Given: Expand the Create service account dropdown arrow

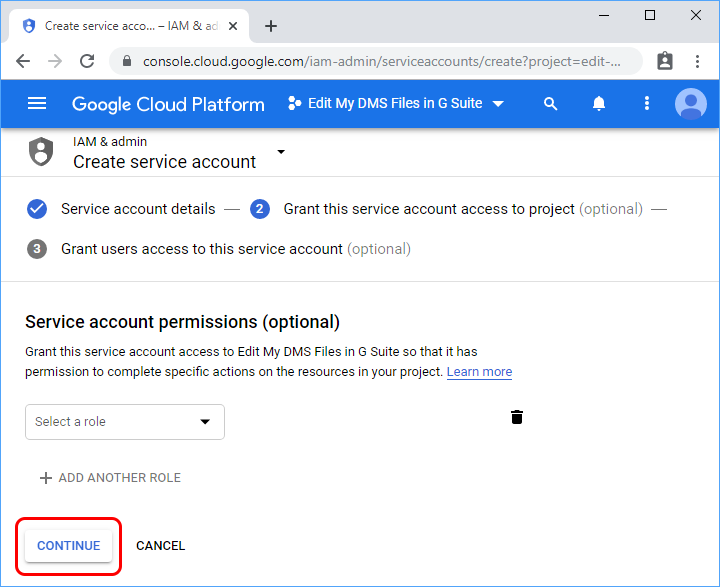Looking at the screenshot, I should [281, 152].
